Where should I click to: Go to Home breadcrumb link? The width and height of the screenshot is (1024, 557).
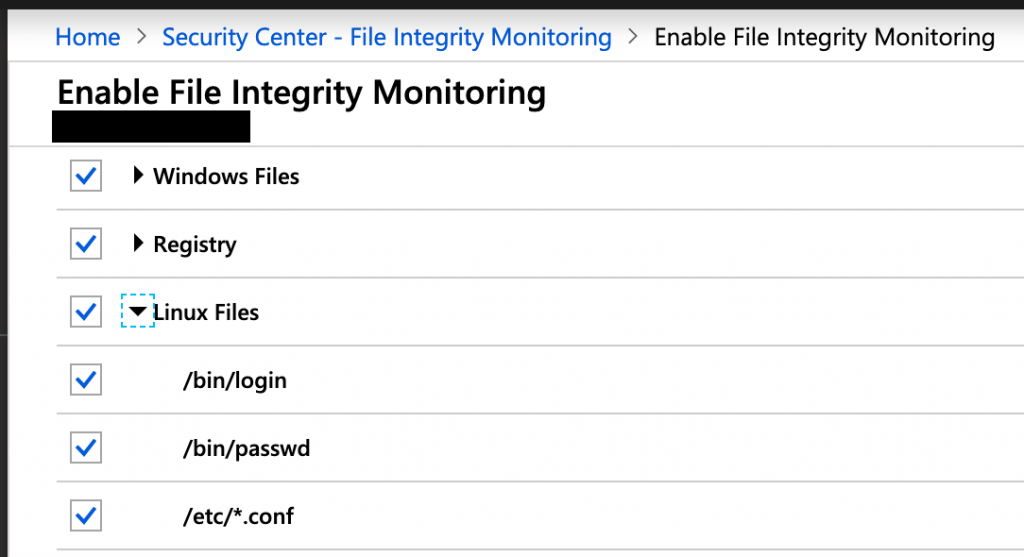point(88,37)
